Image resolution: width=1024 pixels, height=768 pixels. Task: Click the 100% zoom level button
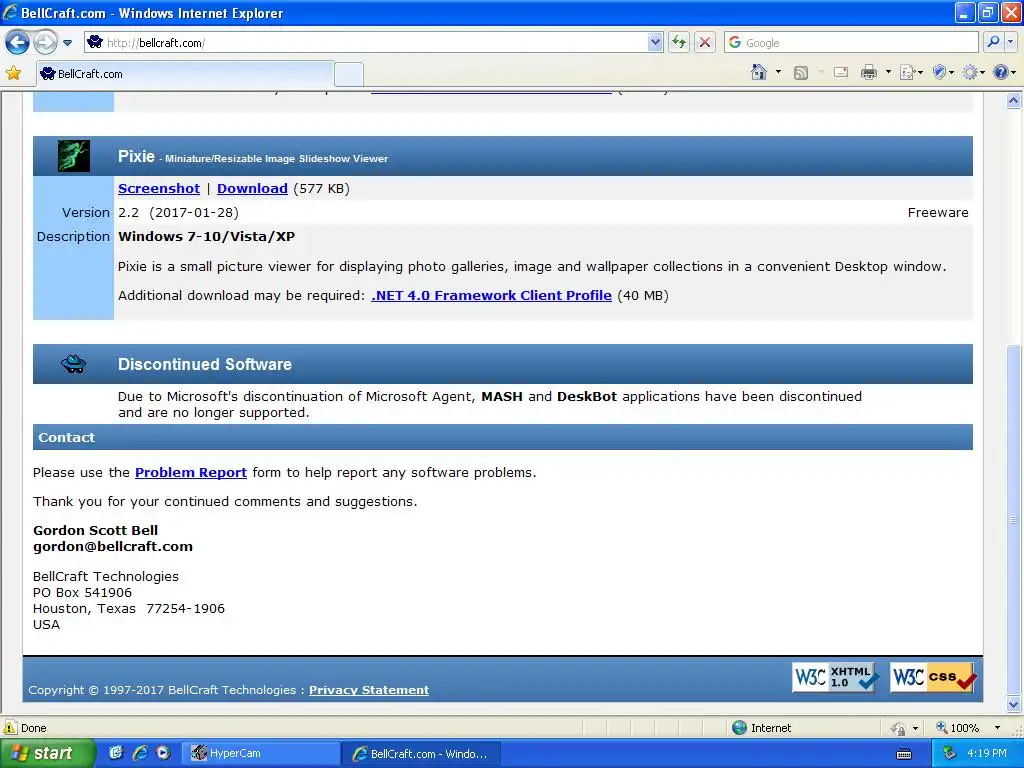[957, 728]
